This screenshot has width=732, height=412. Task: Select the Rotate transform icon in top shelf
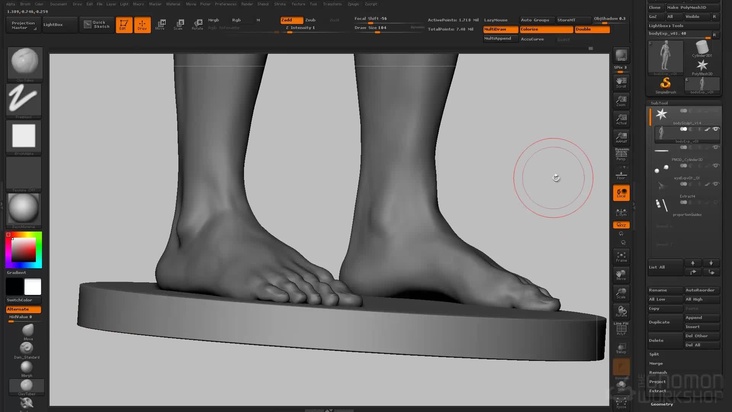(x=197, y=25)
